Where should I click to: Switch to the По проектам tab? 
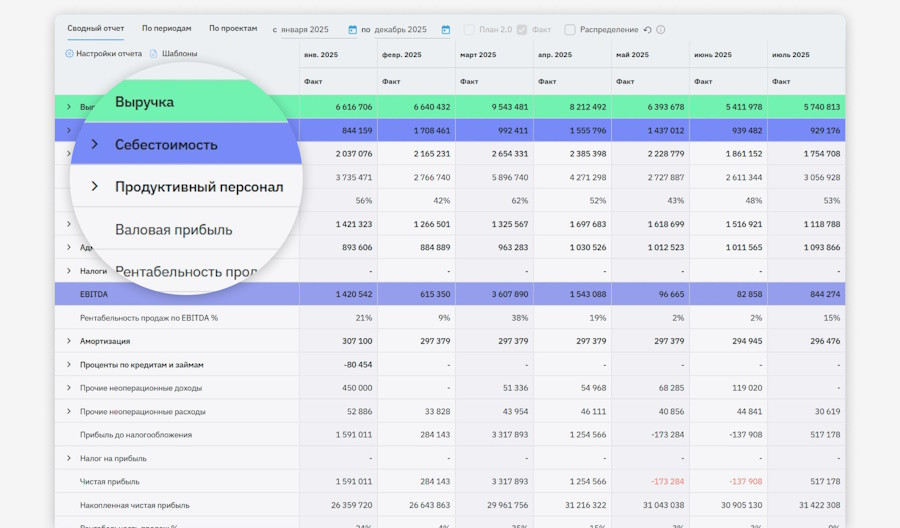[x=233, y=29]
